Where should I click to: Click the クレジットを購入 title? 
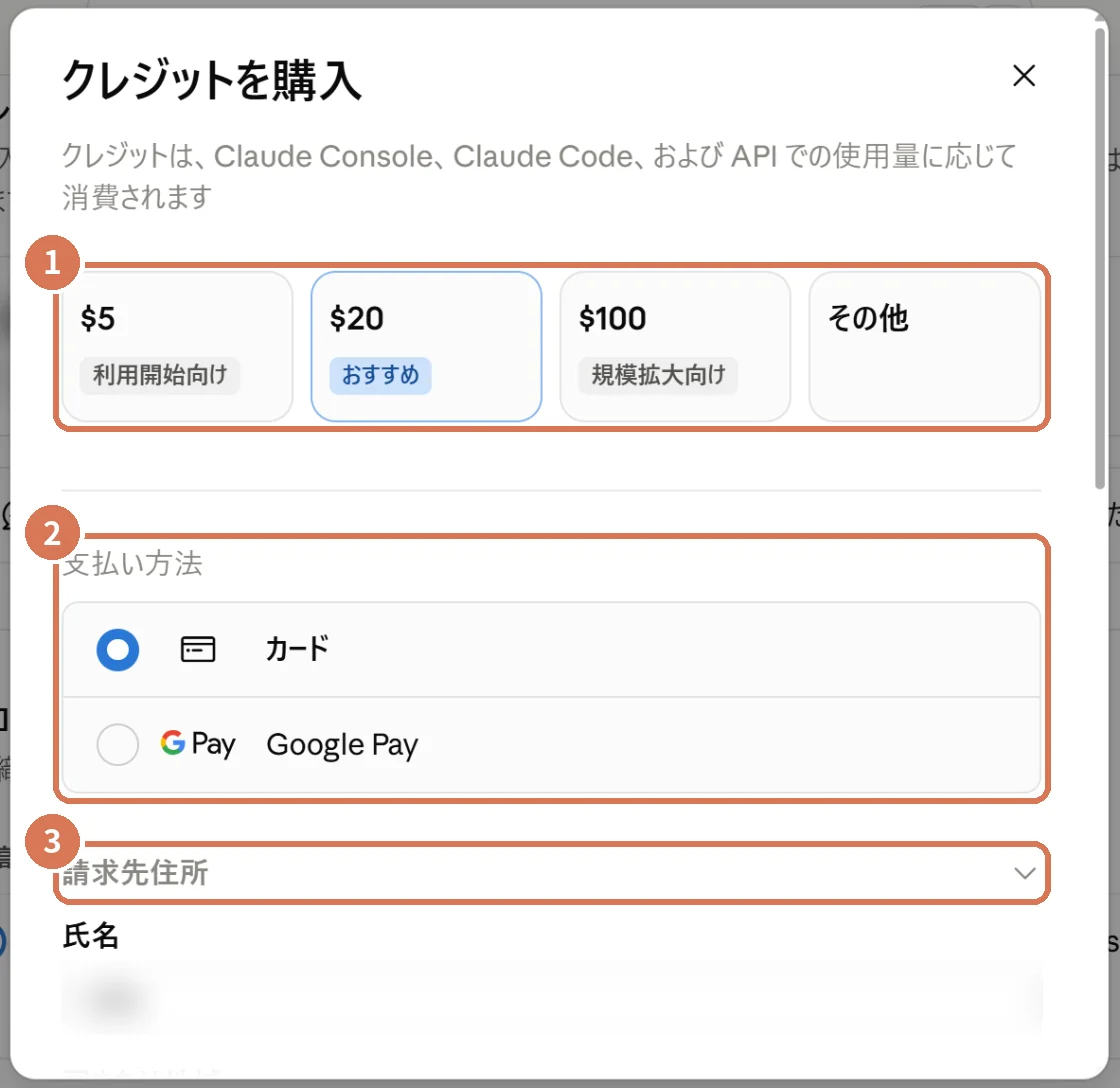[212, 79]
